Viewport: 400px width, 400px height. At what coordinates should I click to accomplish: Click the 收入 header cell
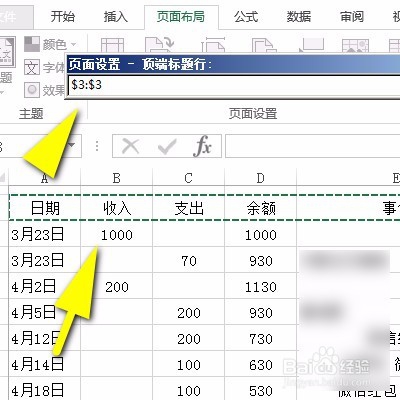(117, 208)
